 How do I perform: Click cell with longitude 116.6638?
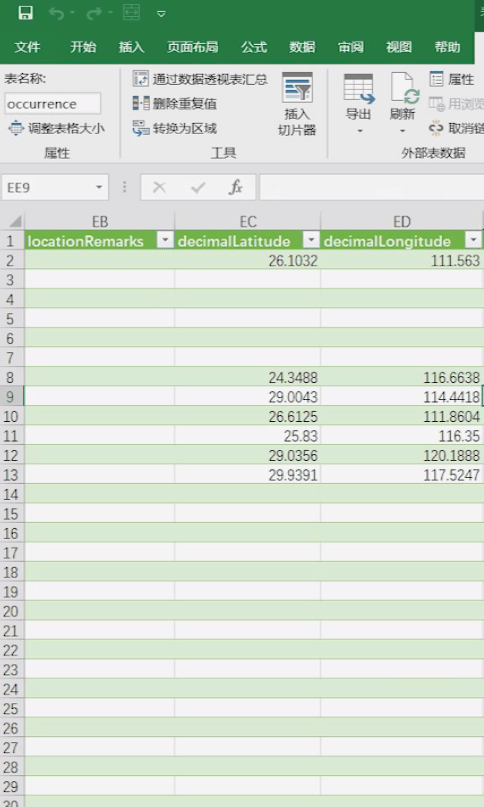[x=402, y=377]
